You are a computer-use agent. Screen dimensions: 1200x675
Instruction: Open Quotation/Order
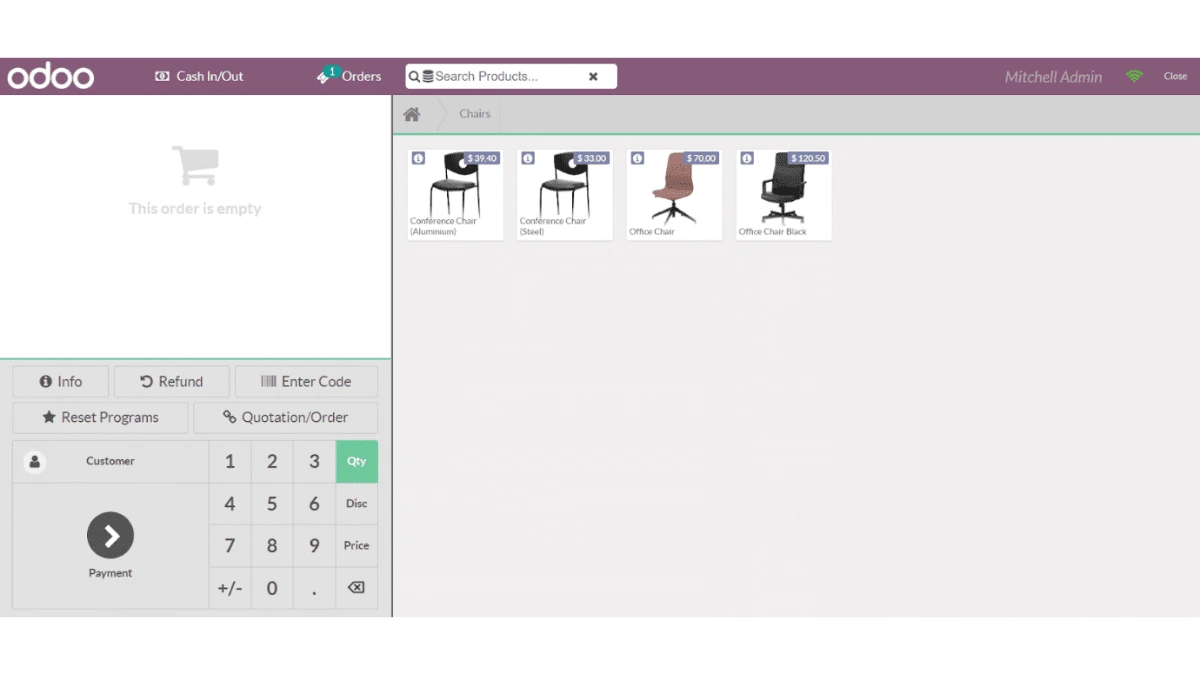[285, 418]
